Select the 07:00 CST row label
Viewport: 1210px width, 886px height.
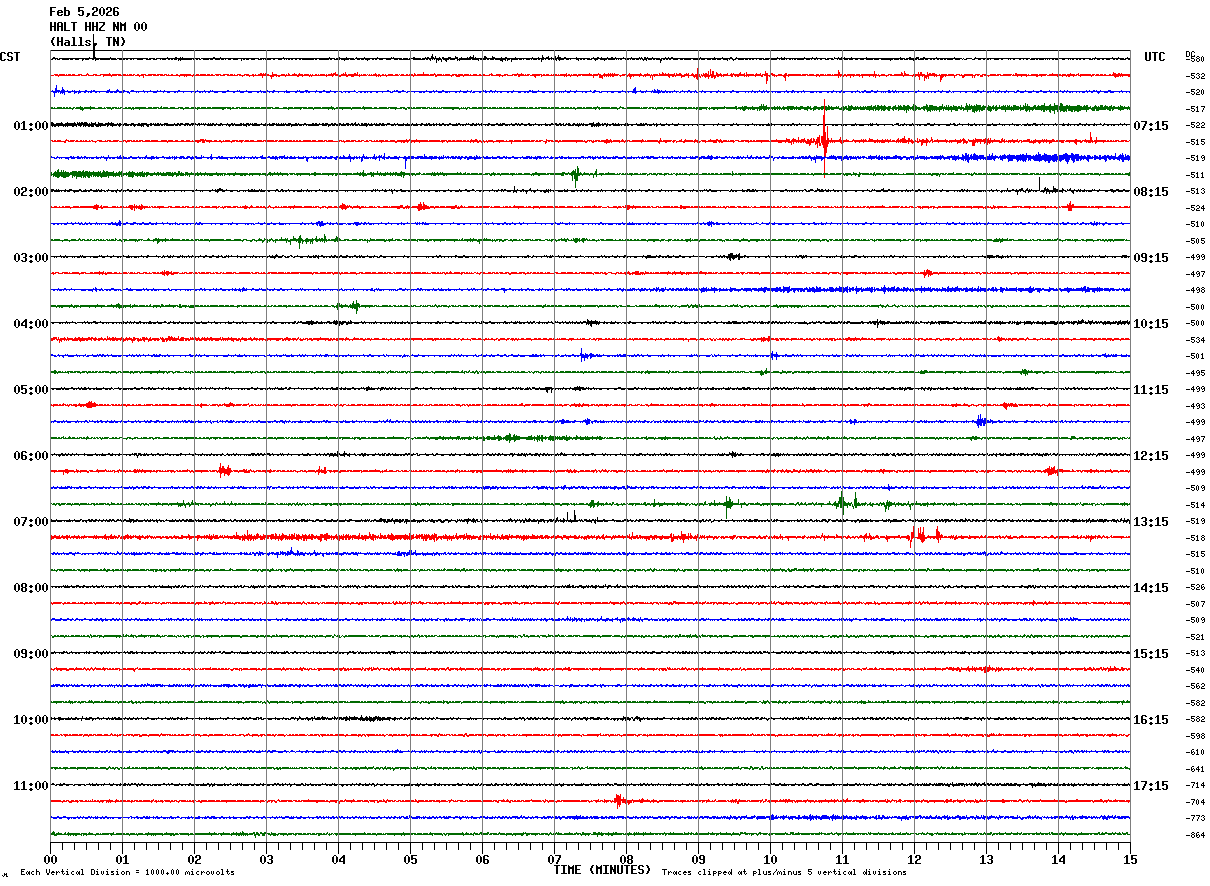click(x=31, y=522)
